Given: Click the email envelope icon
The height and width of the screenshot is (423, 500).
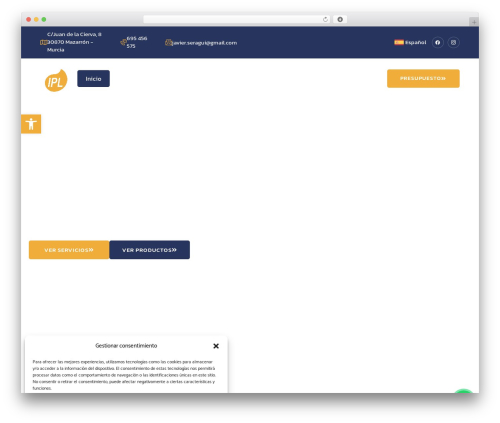Looking at the screenshot, I should click(168, 42).
